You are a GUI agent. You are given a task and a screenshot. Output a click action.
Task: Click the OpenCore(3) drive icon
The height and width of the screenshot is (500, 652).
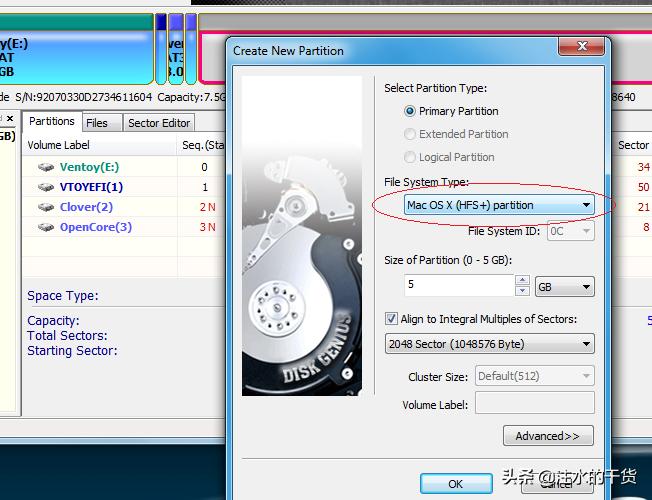pos(46,227)
